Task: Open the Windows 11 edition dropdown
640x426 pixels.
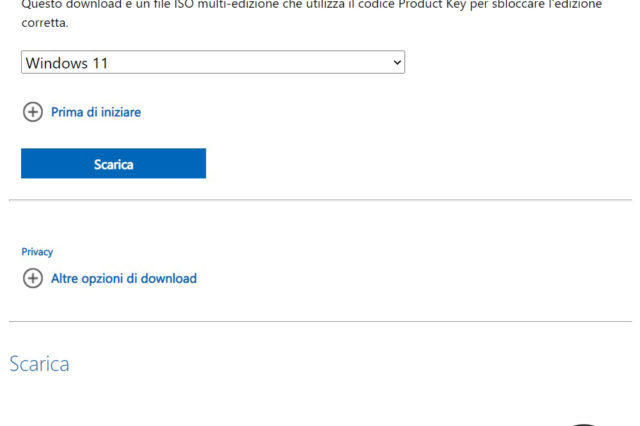Action: coord(212,63)
